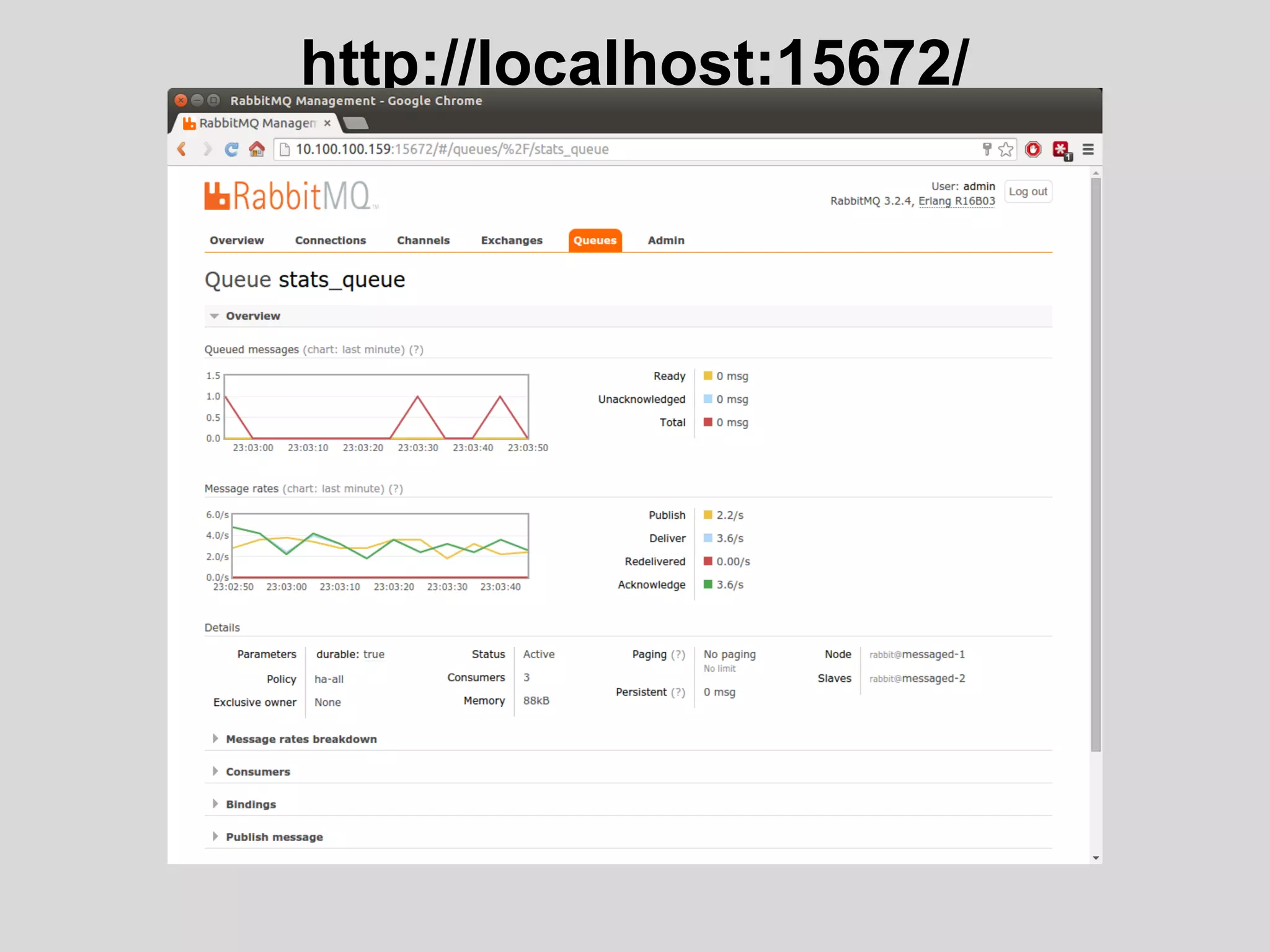Viewport: 1270px width, 952px height.
Task: Expand the Publish message section
Action: 275,837
